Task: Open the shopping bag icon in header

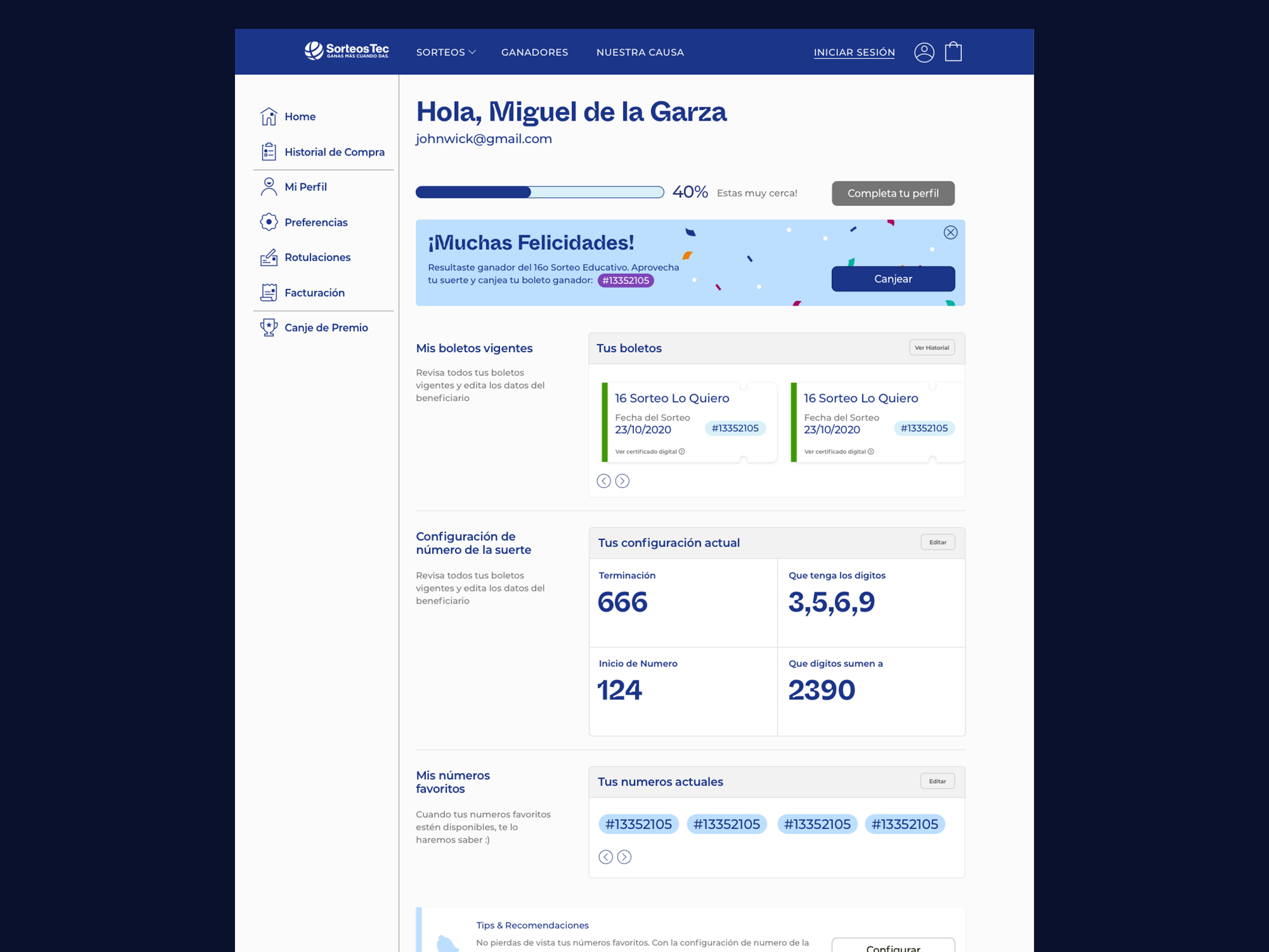Action: (953, 51)
